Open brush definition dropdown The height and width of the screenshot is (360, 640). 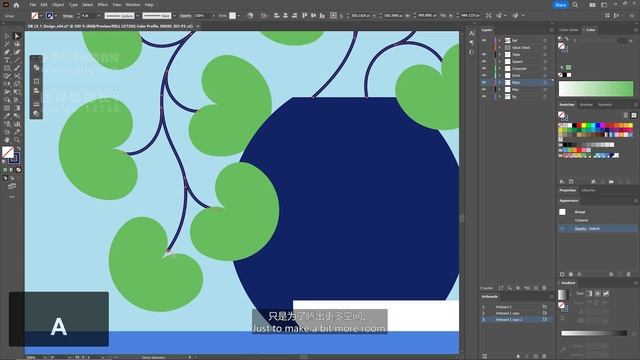tap(174, 16)
